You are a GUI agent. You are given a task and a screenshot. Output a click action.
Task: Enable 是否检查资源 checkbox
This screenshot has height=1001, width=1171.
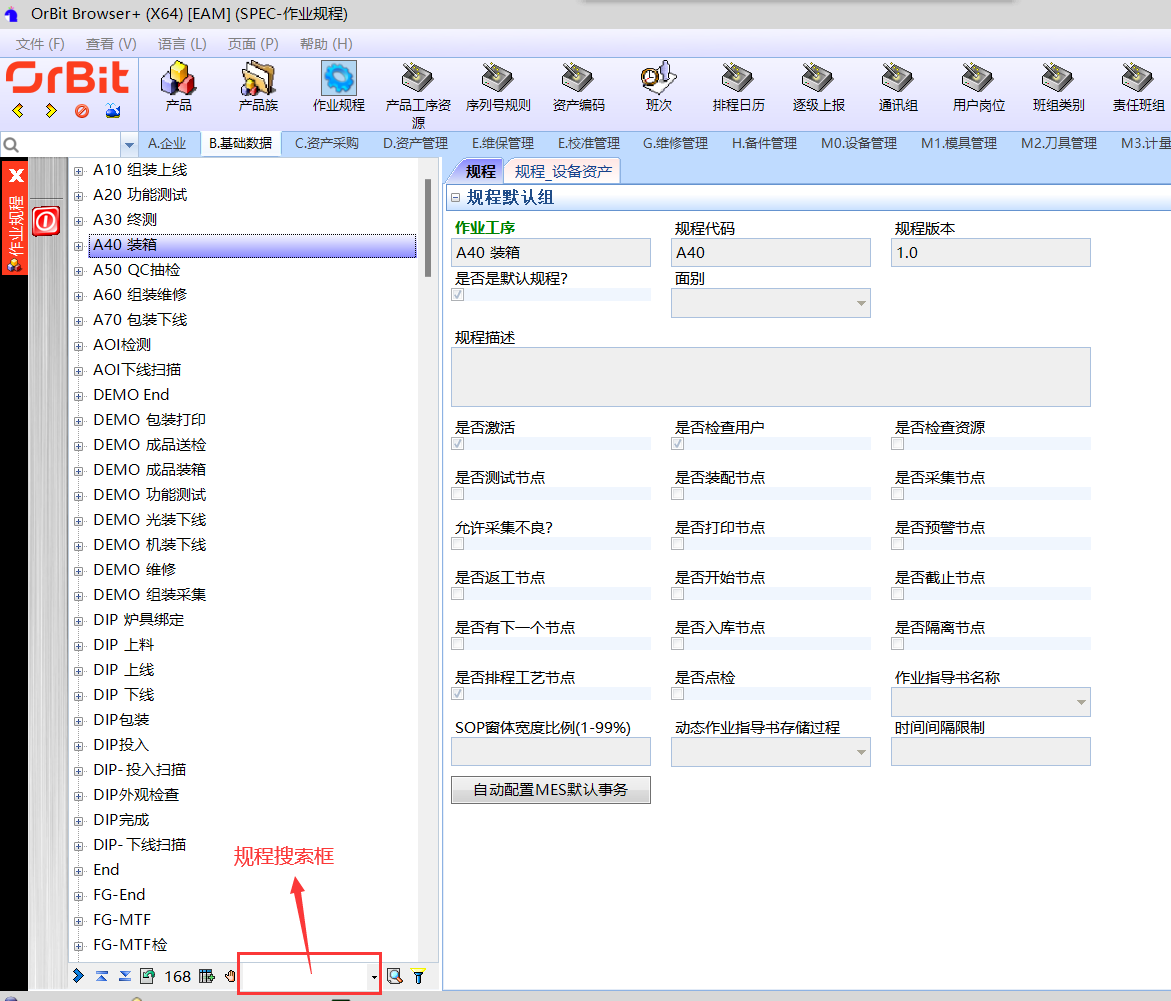click(x=898, y=444)
